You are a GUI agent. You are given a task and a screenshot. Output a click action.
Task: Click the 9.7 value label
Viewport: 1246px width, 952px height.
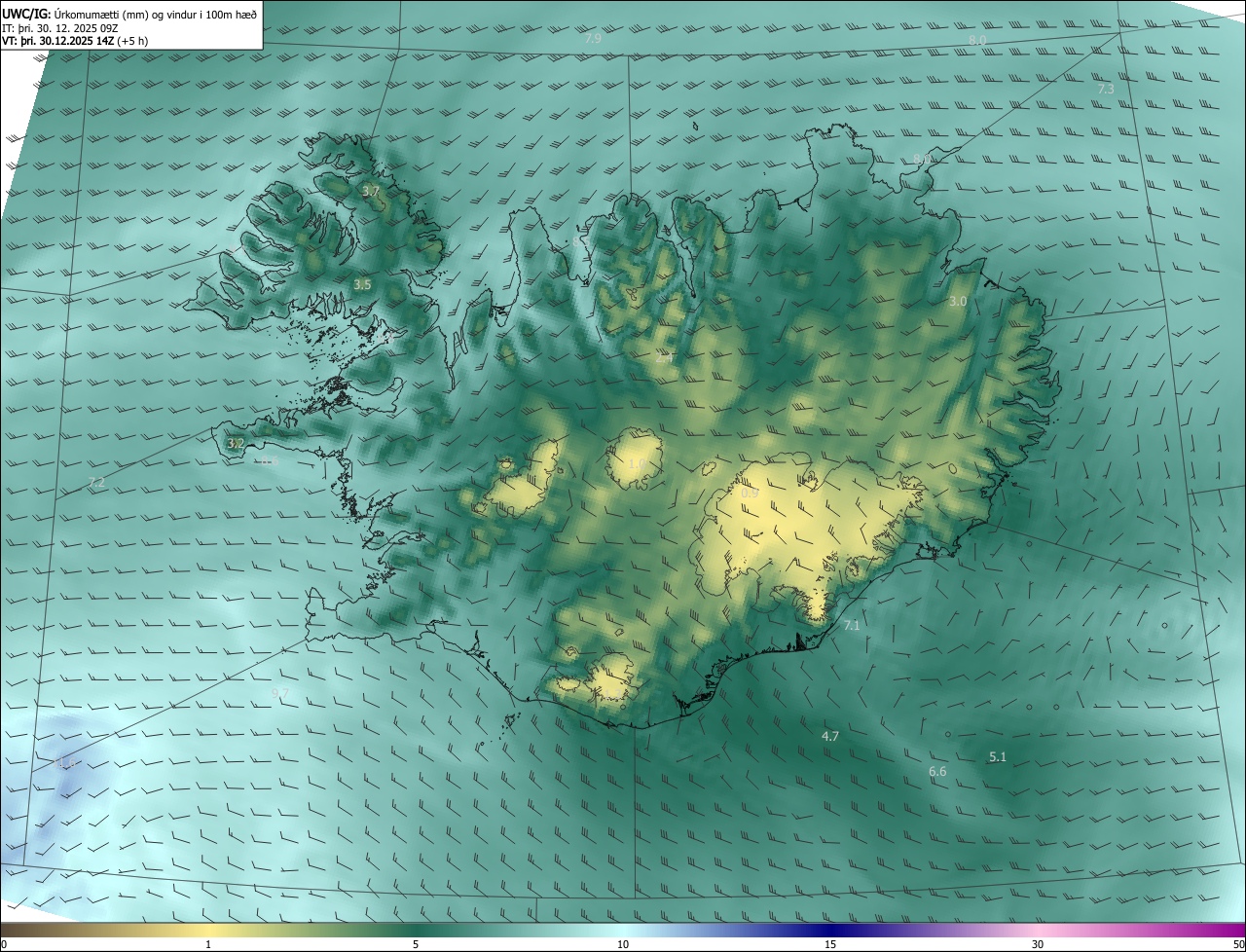point(280,693)
